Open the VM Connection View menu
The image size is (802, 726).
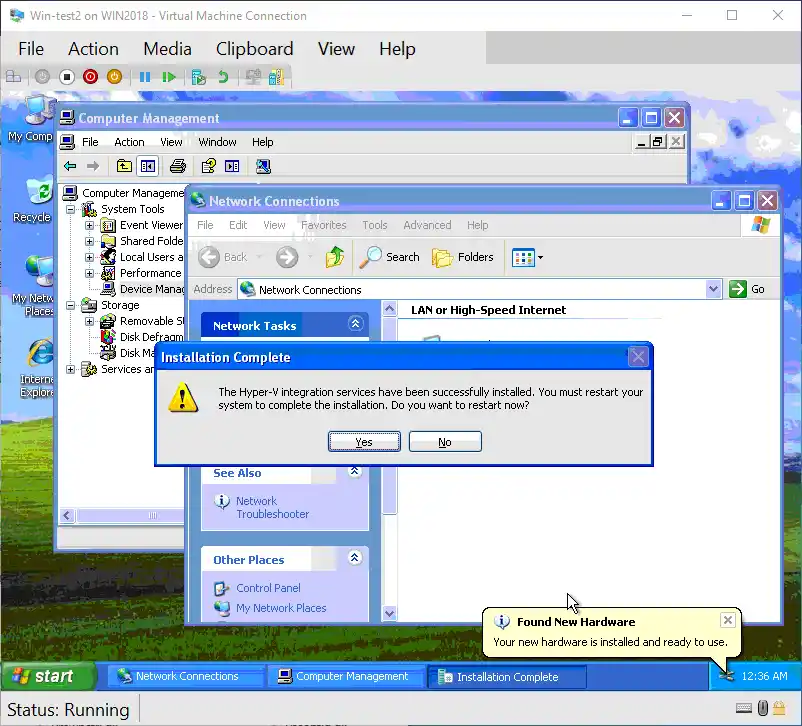tap(336, 49)
